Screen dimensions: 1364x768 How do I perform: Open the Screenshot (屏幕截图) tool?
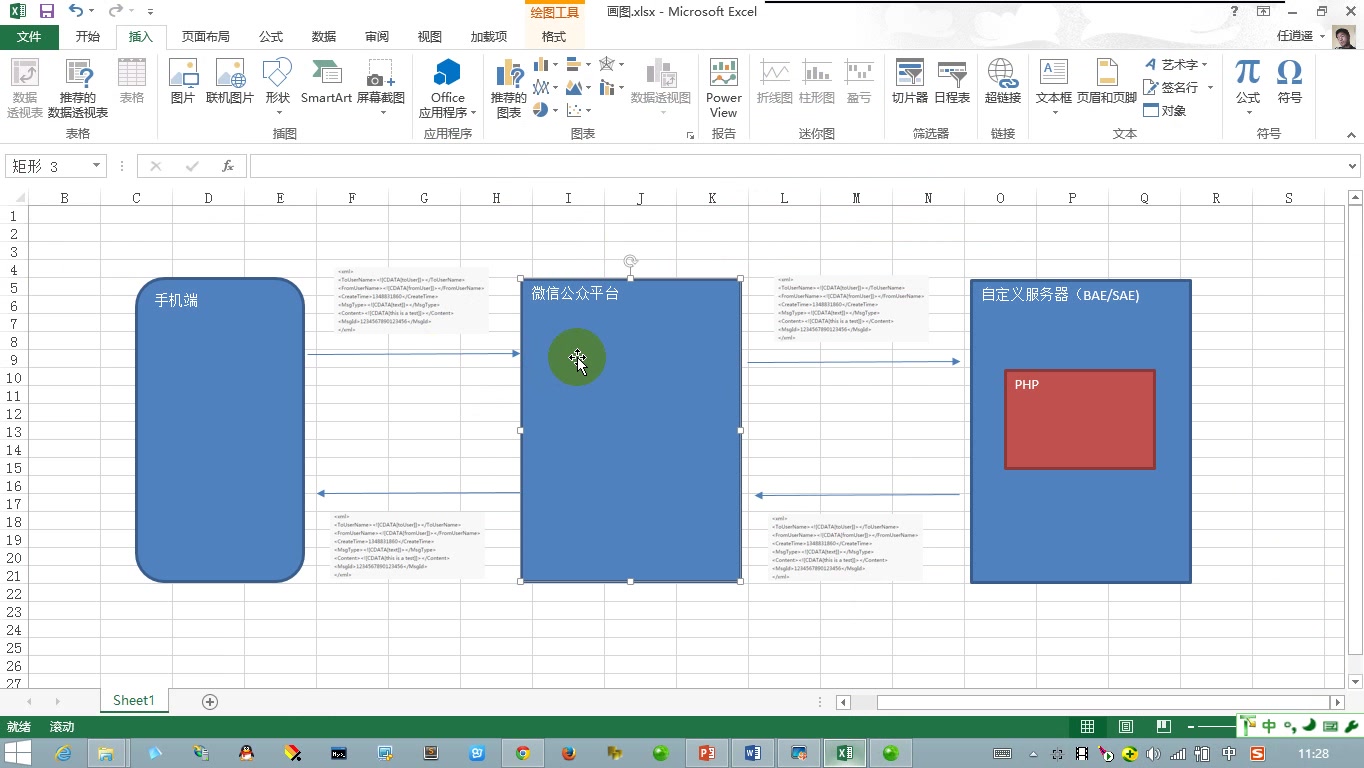tap(381, 88)
